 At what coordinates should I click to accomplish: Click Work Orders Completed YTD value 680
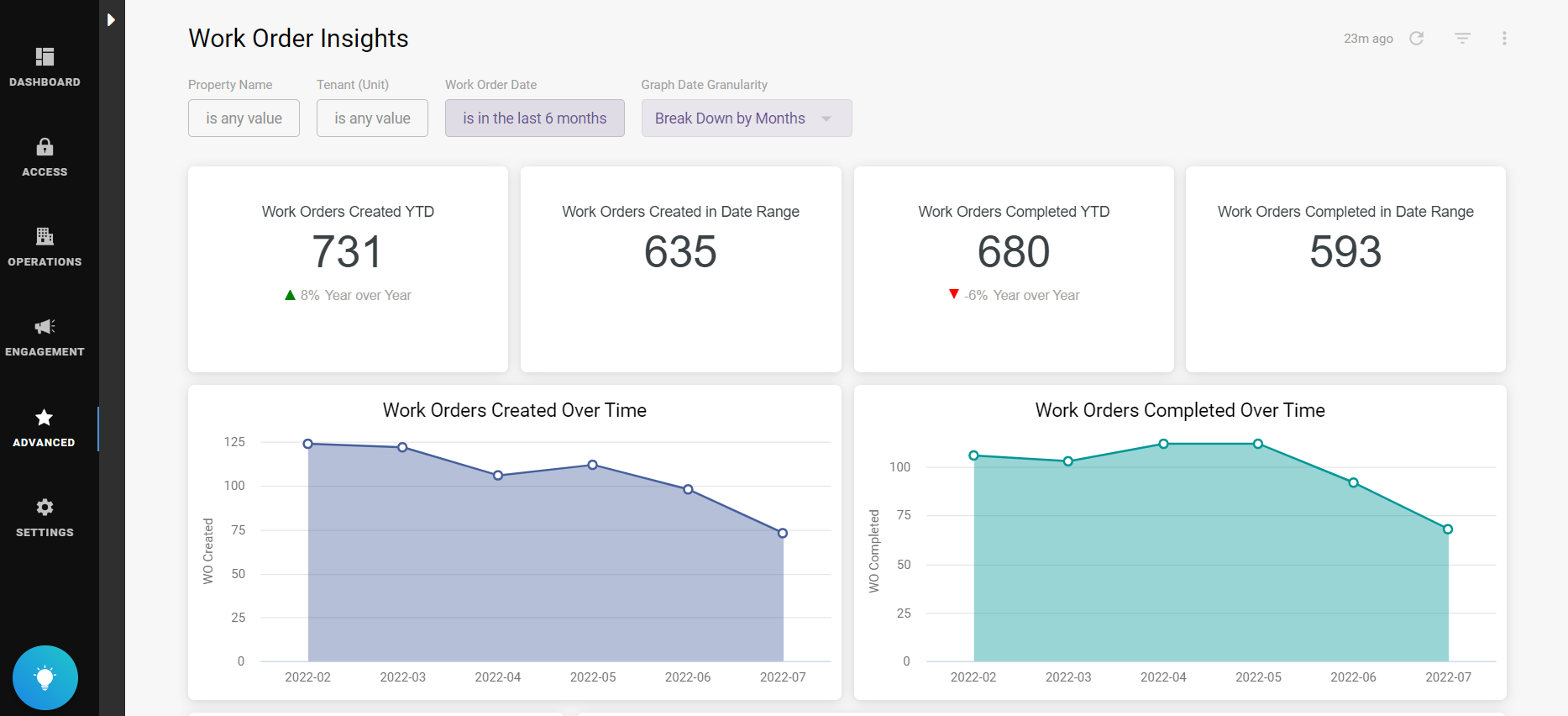1014,252
